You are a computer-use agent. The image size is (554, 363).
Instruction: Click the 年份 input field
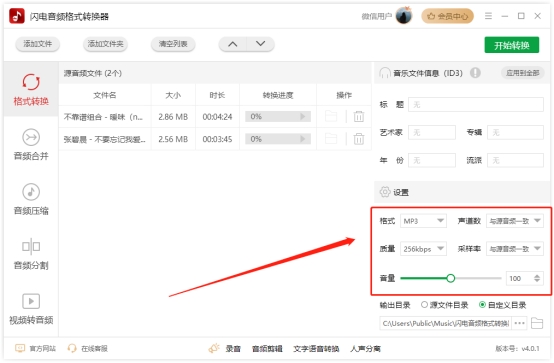(x=432, y=160)
